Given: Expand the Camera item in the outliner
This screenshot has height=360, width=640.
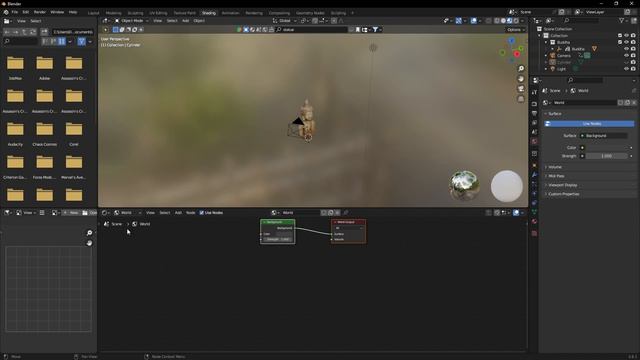Looking at the screenshot, I should coord(546,56).
